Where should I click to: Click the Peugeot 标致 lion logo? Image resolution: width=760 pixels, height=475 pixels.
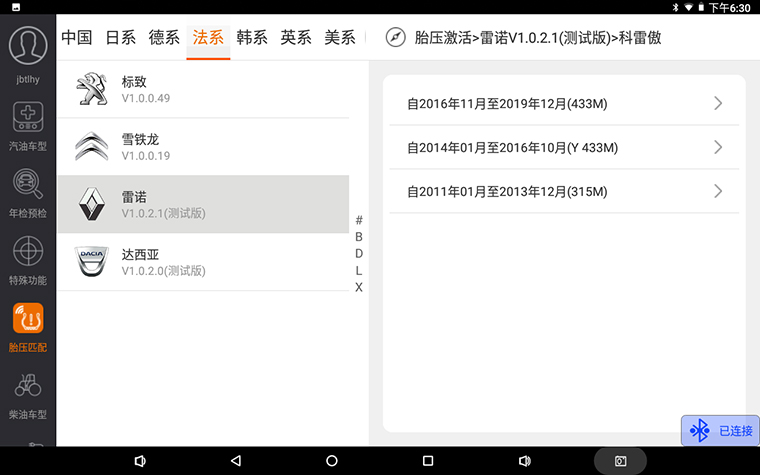click(x=92, y=89)
